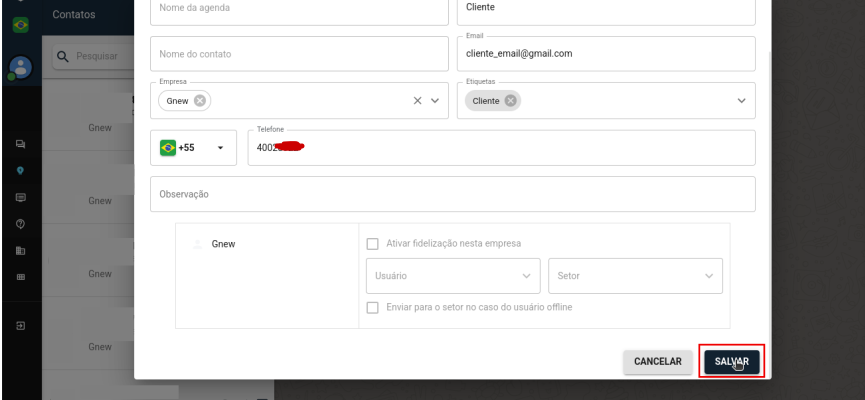Click the logout exit sidebar icon
865x400 pixels.
click(20, 326)
